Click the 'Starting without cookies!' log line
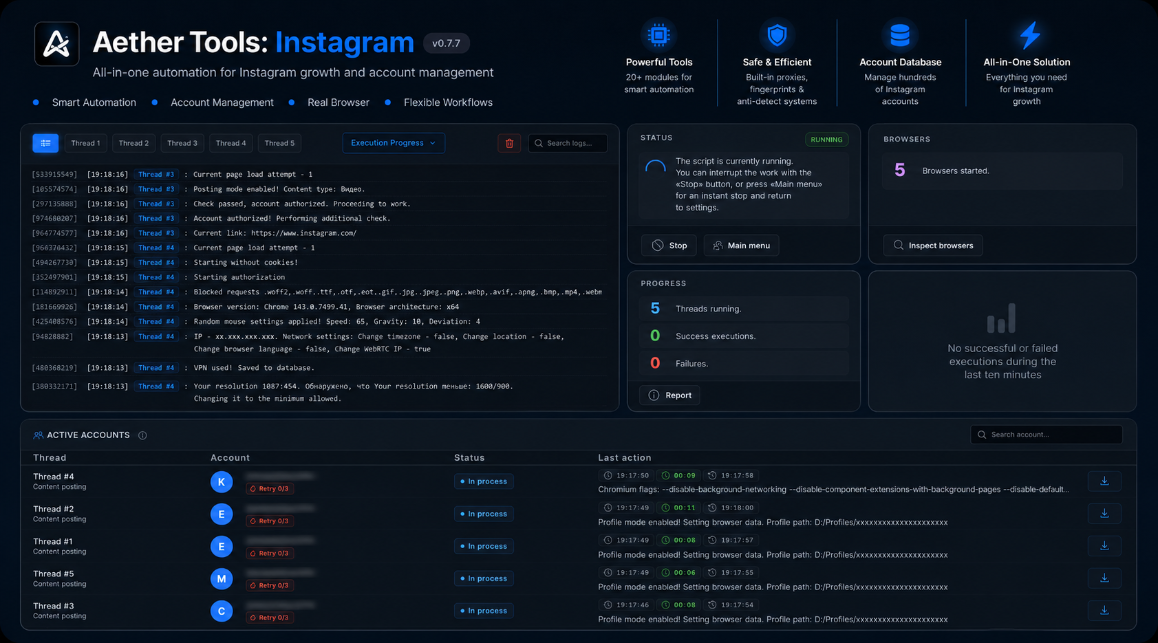This screenshot has width=1158, height=643. [x=245, y=263]
